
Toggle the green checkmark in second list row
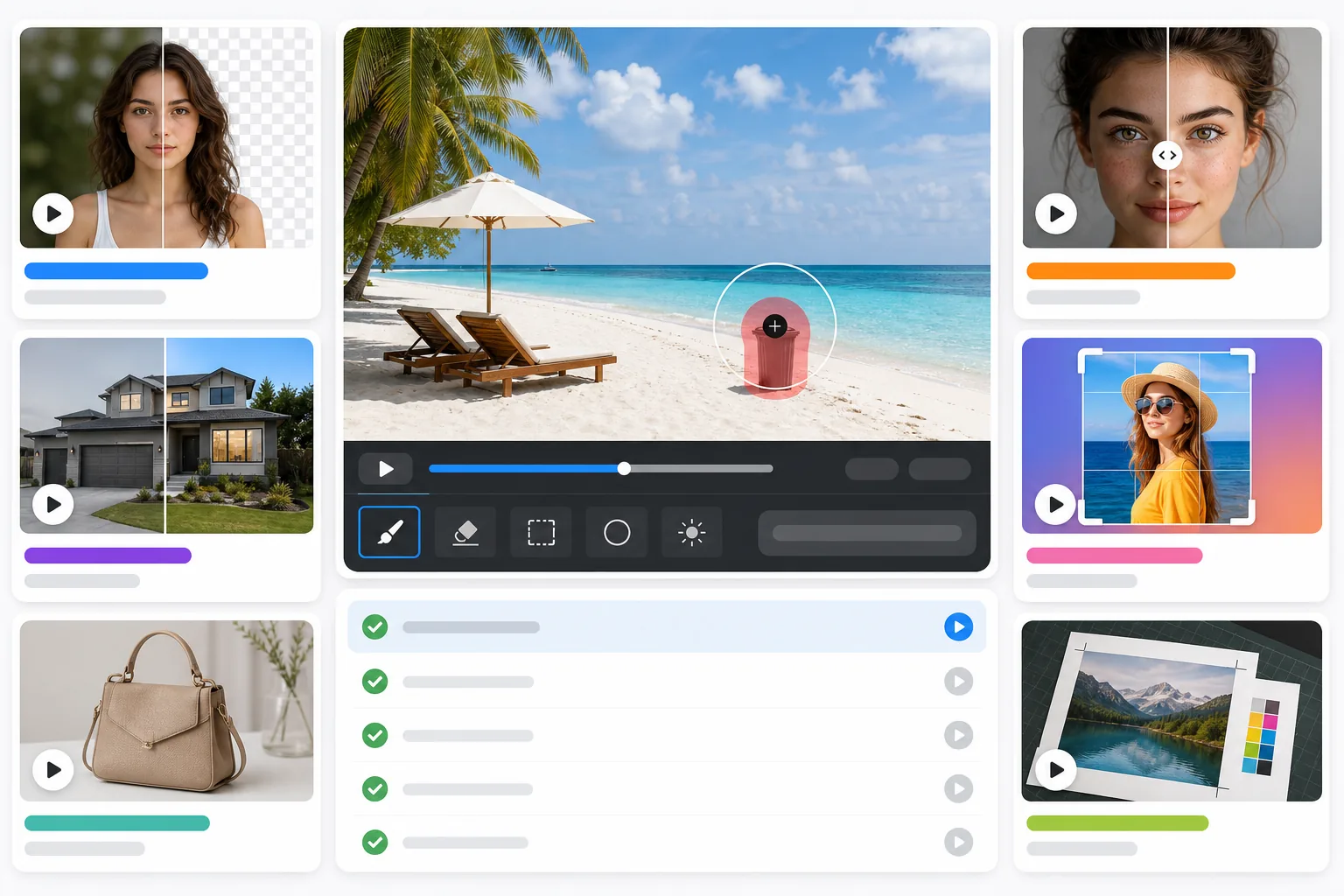tap(375, 682)
